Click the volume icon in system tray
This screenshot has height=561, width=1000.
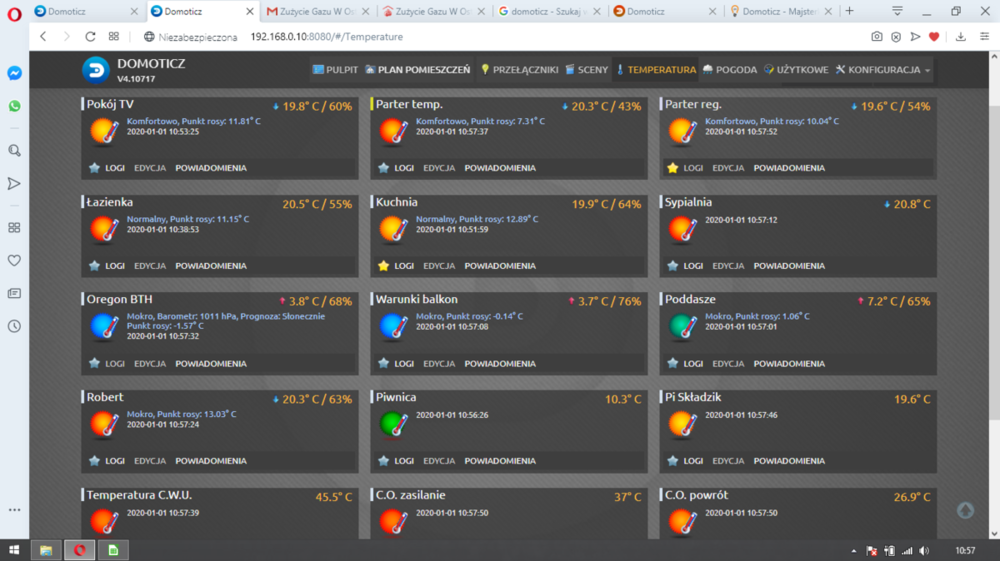924,551
